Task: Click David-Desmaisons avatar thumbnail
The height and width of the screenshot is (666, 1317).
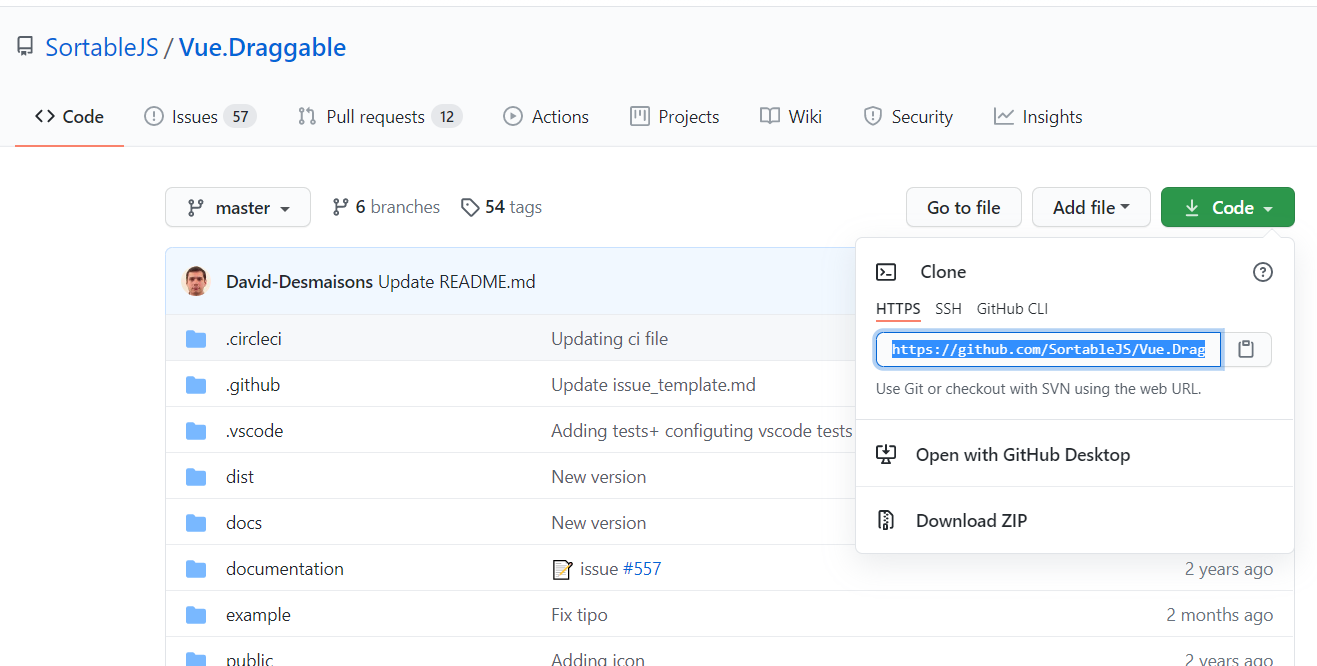Action: click(196, 282)
